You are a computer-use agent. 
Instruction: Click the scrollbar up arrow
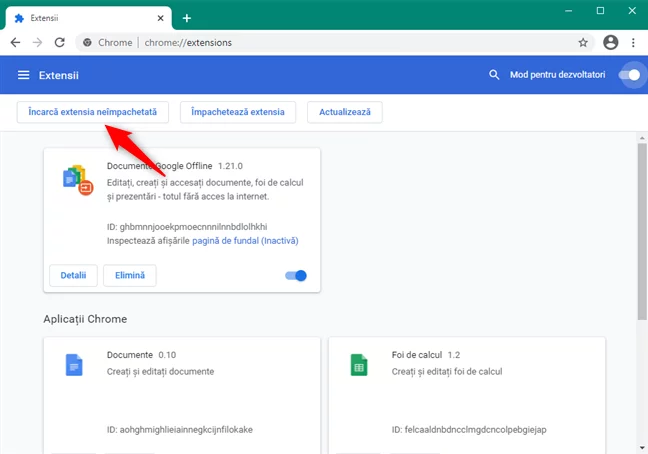coord(642,138)
